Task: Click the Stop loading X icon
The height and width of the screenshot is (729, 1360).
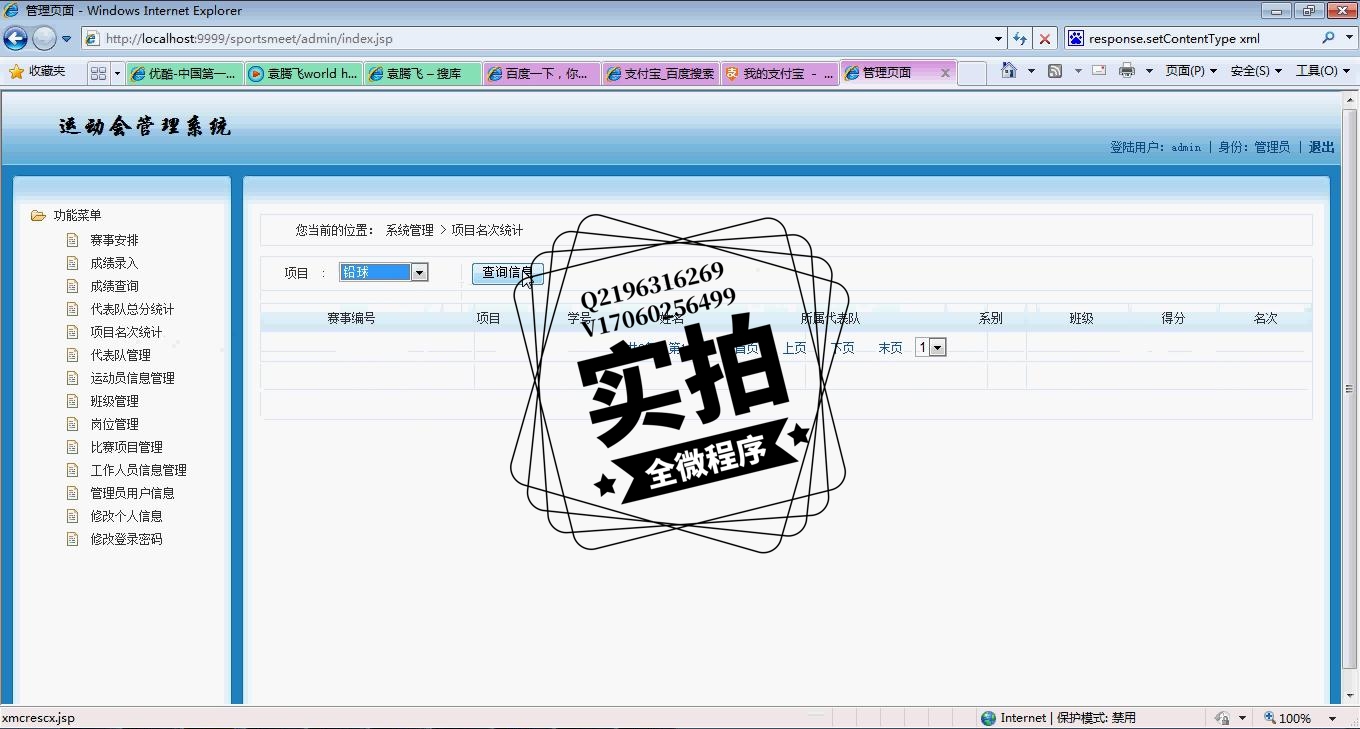Action: point(1045,39)
